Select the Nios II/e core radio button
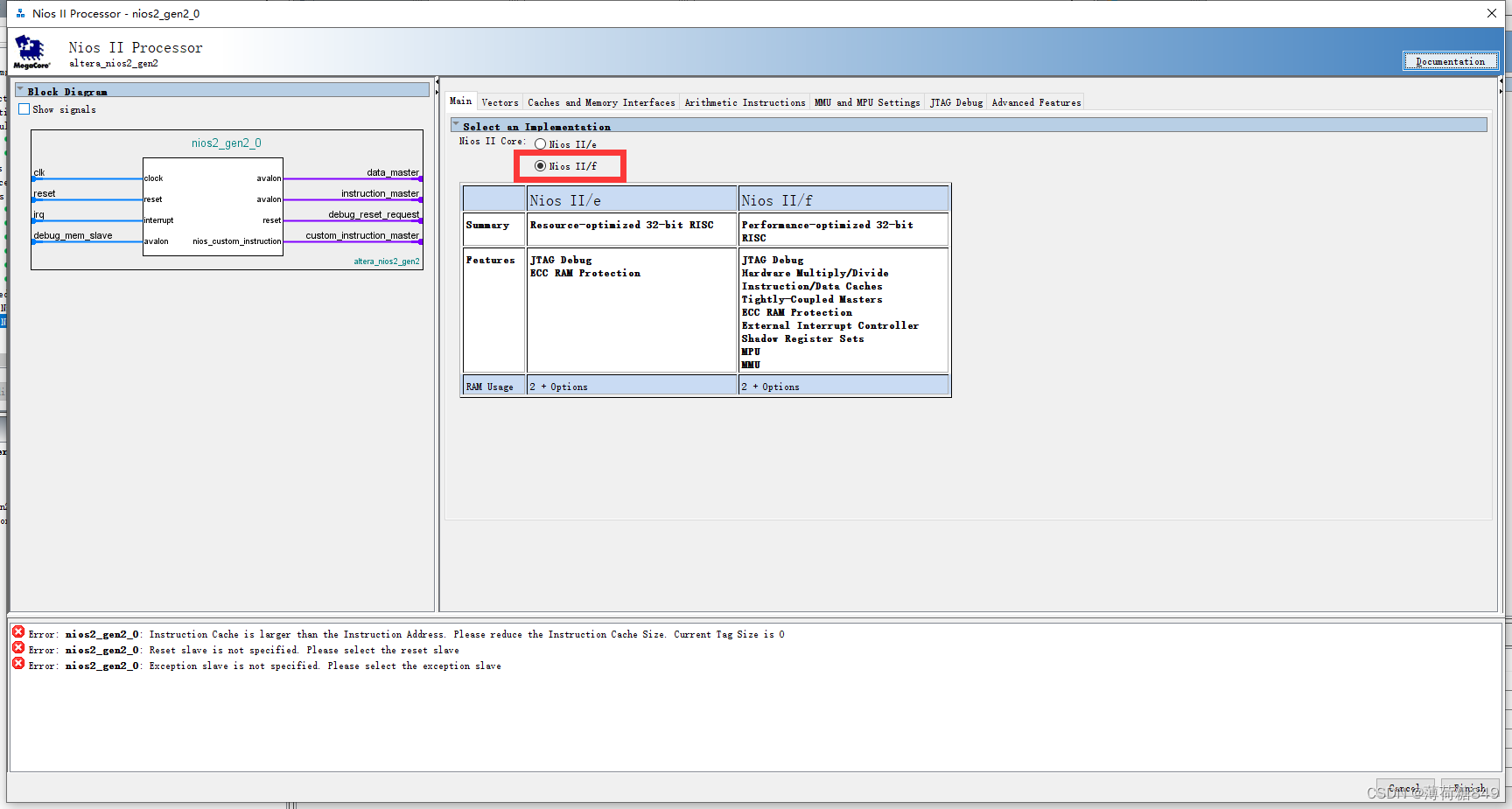This screenshot has width=1512, height=809. [540, 143]
